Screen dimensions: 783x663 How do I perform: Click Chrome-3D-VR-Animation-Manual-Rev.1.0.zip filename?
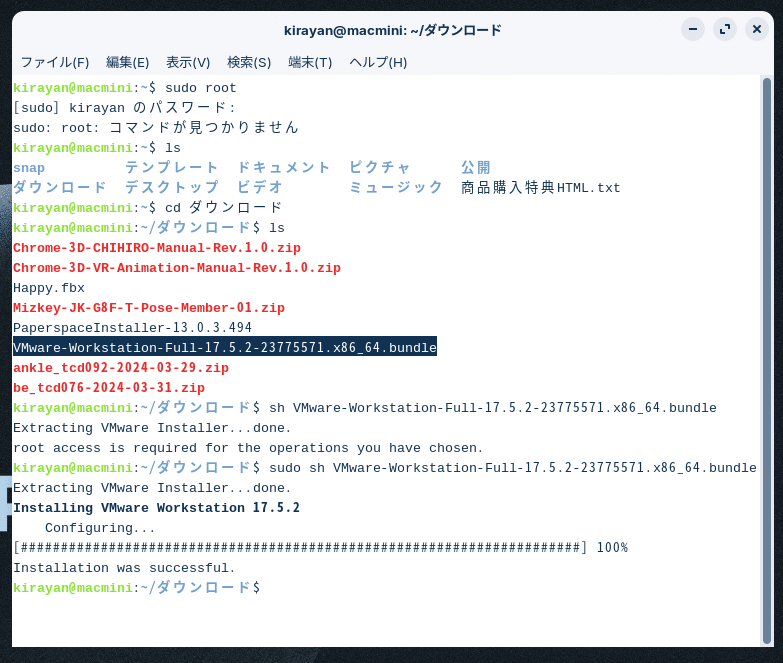(x=177, y=268)
